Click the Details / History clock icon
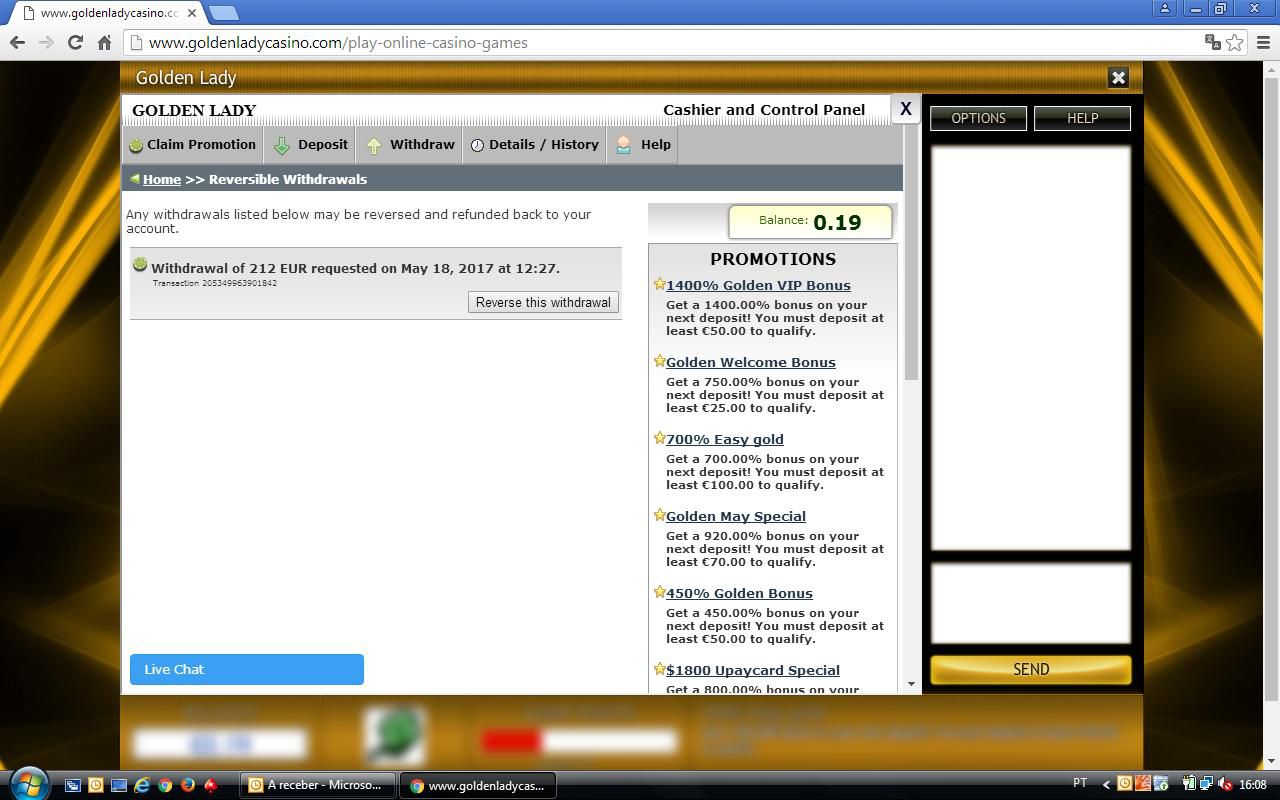The width and height of the screenshot is (1280, 800). click(x=477, y=146)
